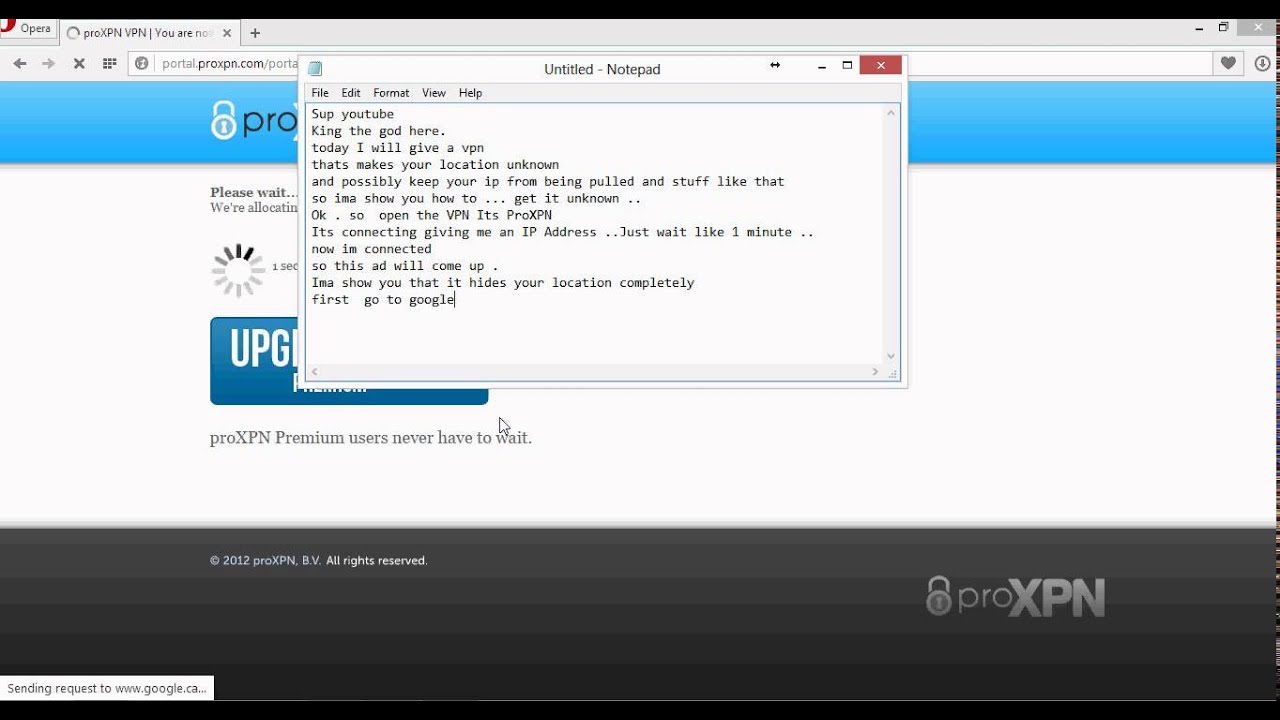Click the text 'now im connected' in Notepad
The image size is (1280, 720).
coord(372,249)
